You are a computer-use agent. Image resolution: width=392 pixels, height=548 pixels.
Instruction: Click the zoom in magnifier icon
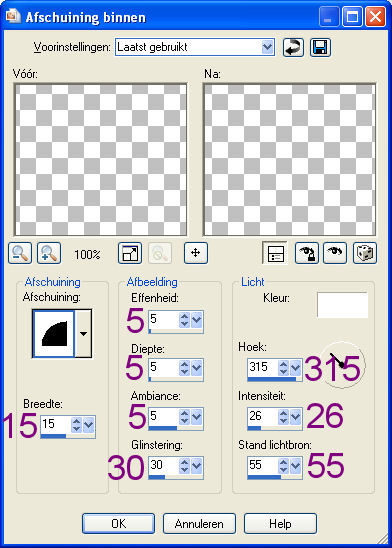tap(49, 253)
